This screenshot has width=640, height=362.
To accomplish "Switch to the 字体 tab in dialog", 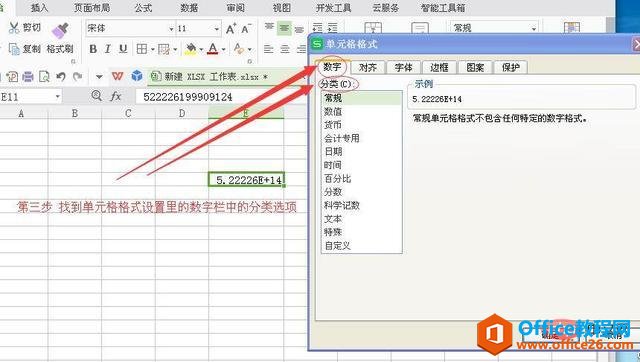I will (x=403, y=67).
